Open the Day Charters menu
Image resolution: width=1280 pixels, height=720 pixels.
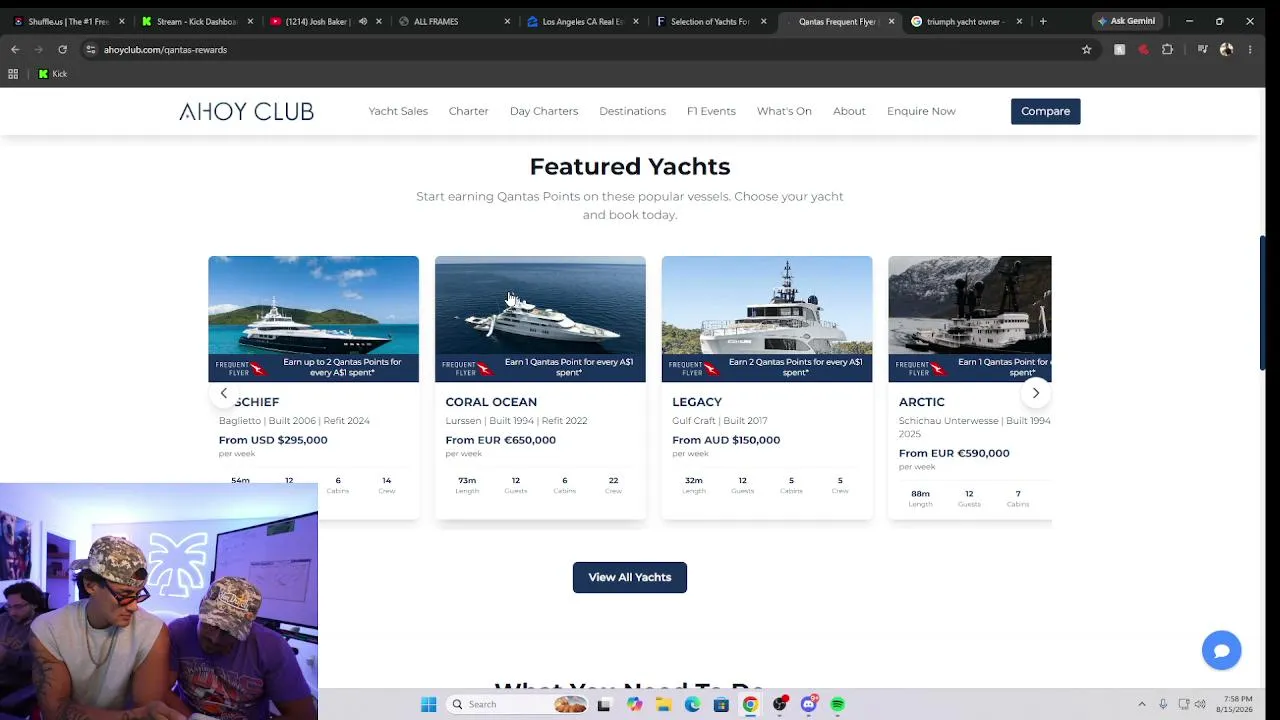point(544,111)
